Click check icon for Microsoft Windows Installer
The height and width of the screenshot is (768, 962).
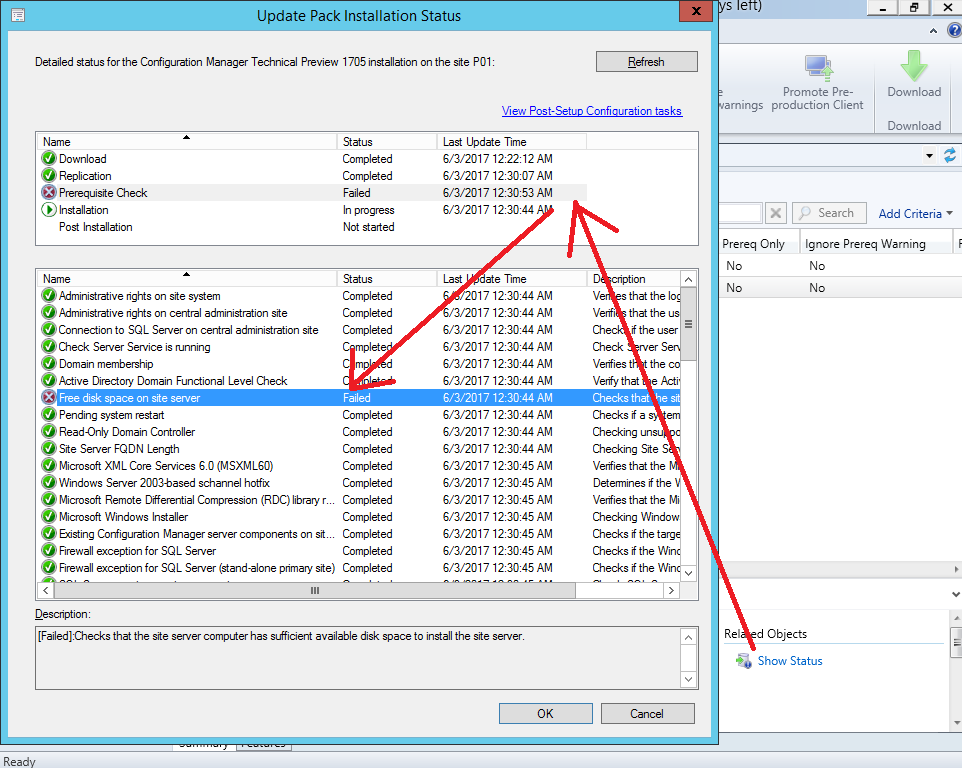pyautogui.click(x=48, y=516)
